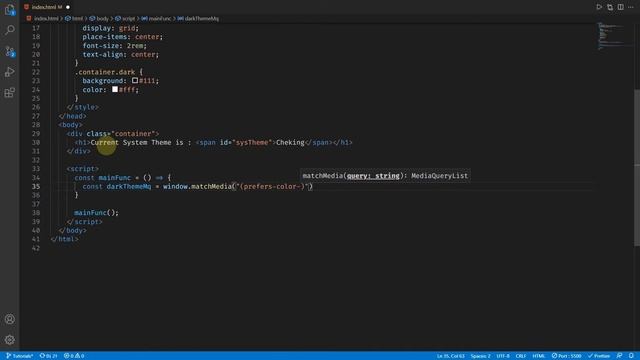Click 'text-align: center;' on line 20

point(120,54)
